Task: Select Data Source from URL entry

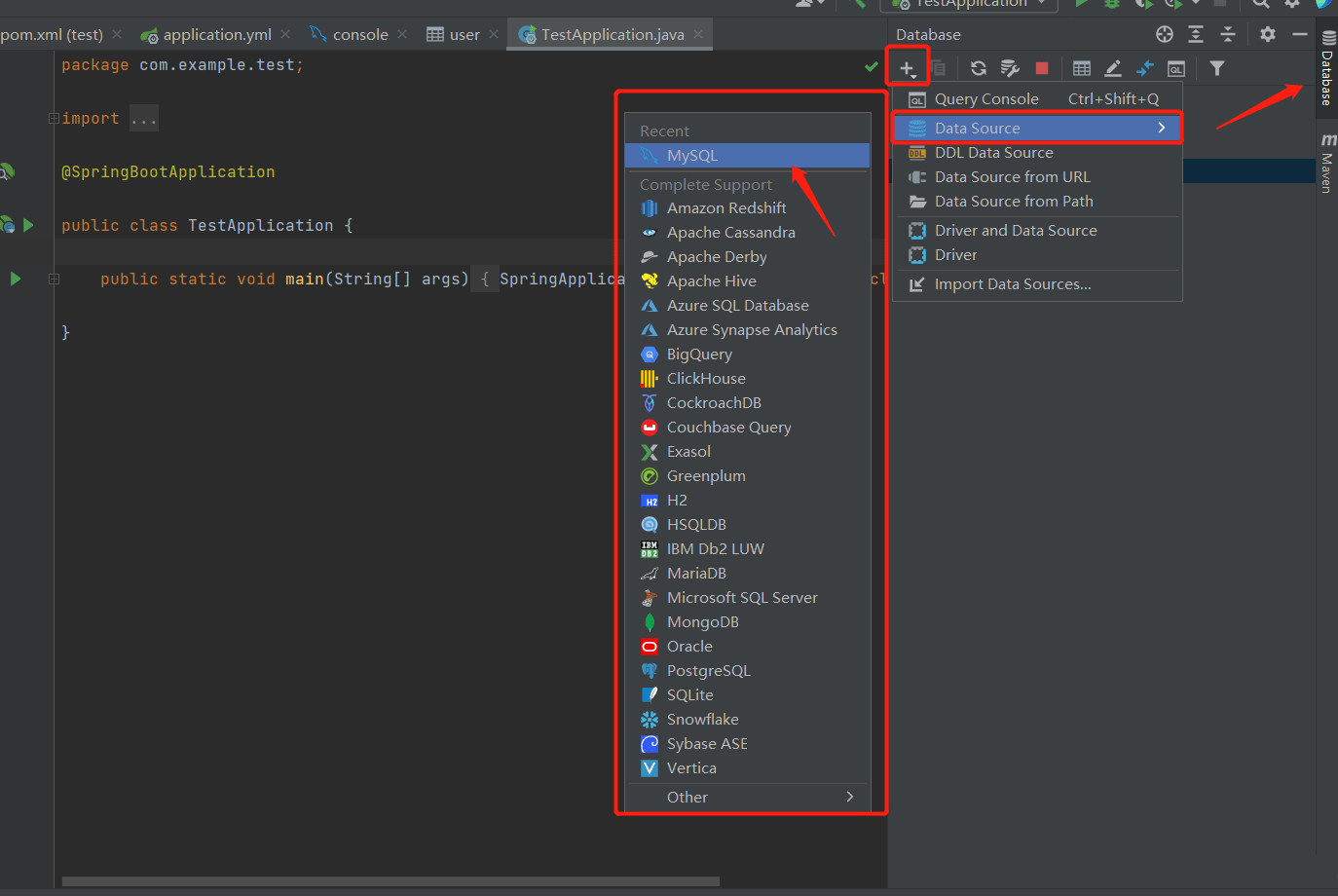Action: coord(1012,177)
